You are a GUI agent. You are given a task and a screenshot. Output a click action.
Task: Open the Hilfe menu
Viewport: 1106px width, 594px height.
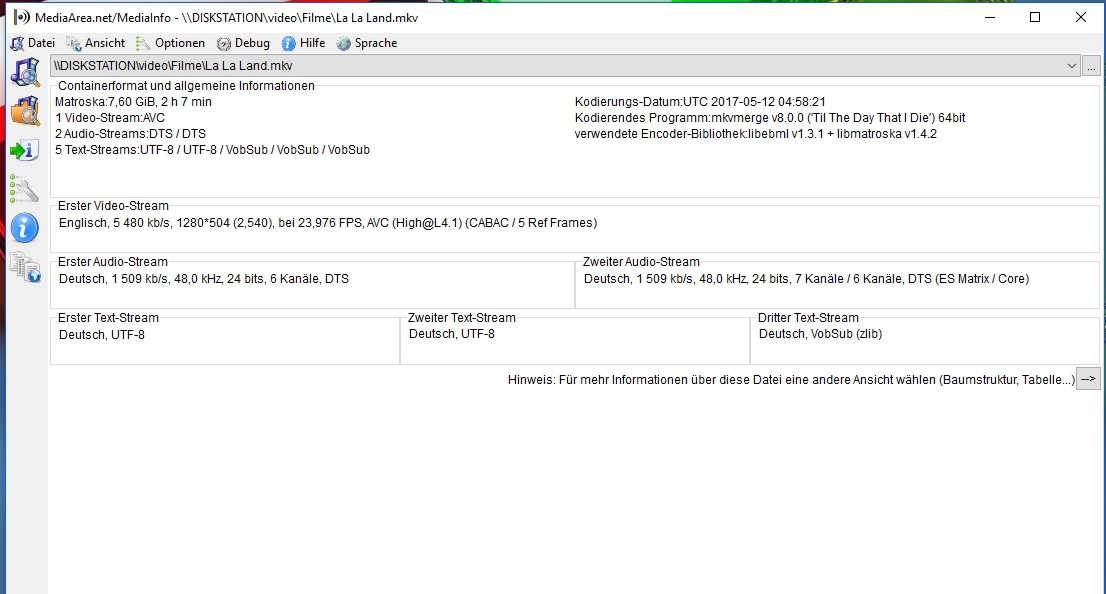tap(303, 43)
